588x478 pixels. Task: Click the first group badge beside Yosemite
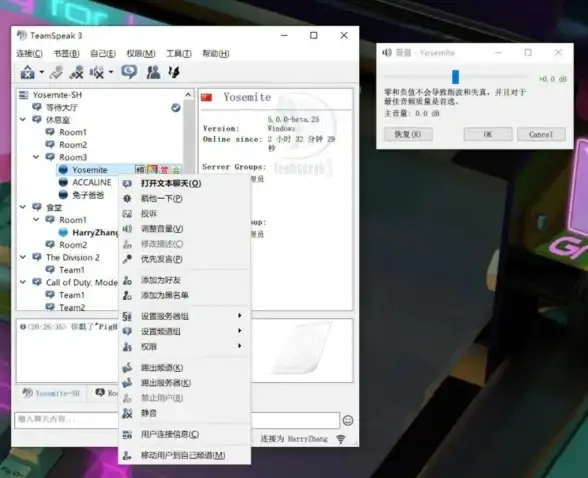pyautogui.click(x=140, y=170)
